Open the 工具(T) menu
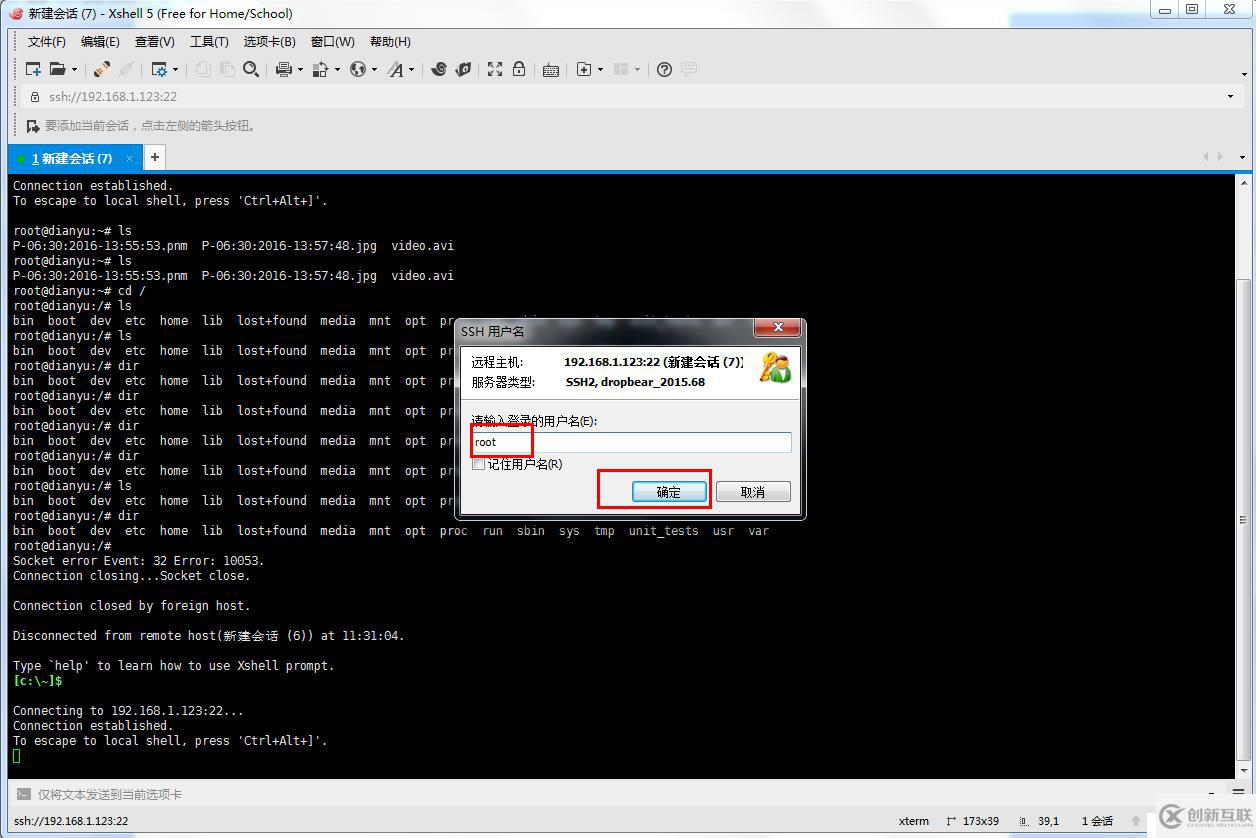Screen dimensions: 1256x838 click(209, 42)
